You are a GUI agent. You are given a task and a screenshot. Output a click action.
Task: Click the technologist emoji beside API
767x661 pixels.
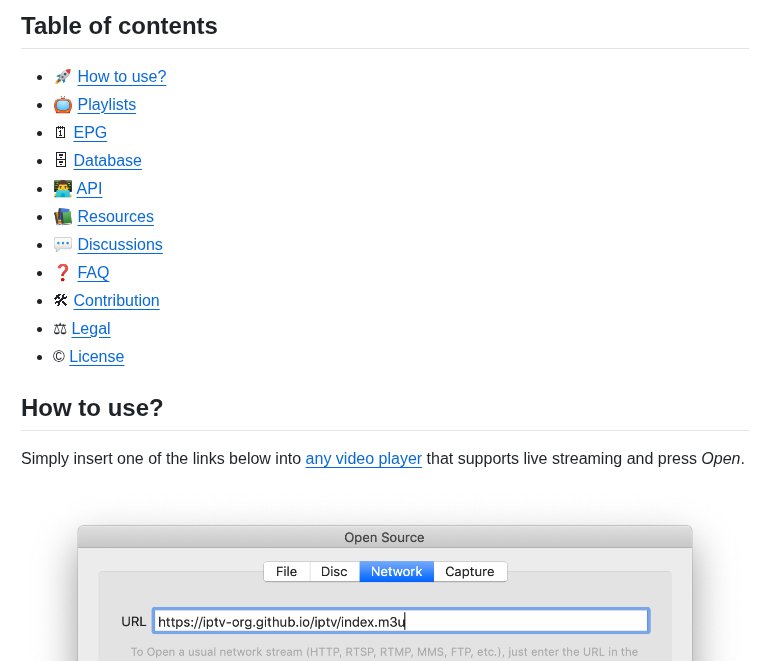(x=62, y=189)
